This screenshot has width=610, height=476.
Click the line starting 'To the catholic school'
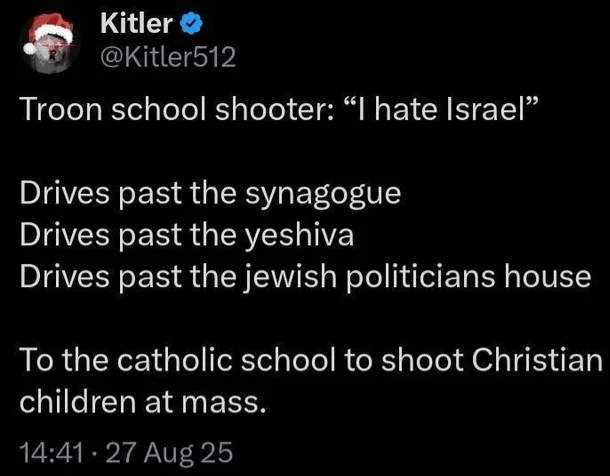(x=311, y=360)
